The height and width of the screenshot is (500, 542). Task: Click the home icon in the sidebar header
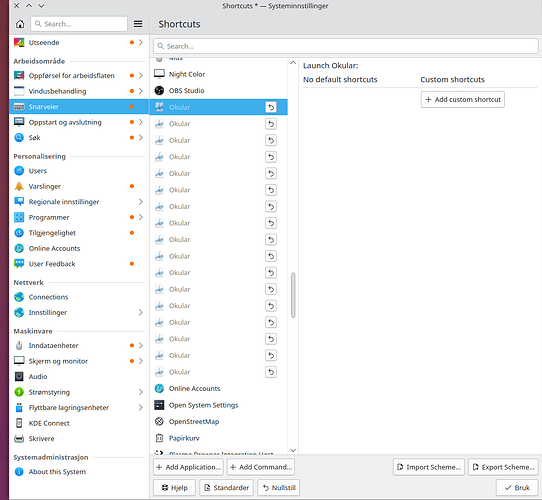click(20, 24)
